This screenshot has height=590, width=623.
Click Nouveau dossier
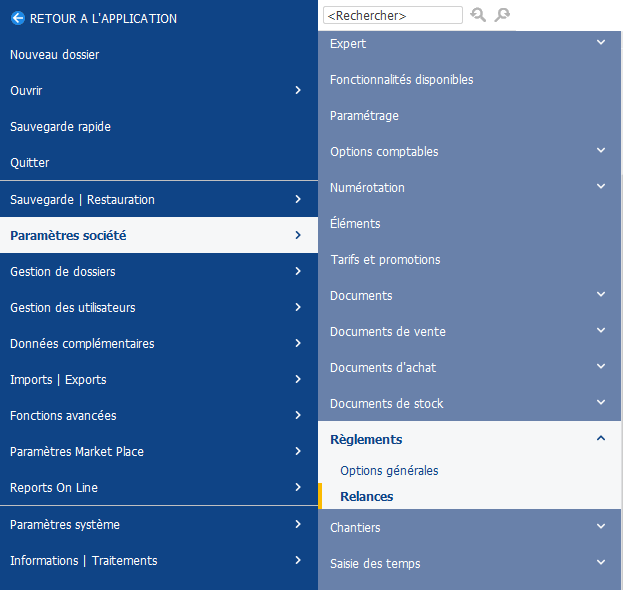(159, 54)
